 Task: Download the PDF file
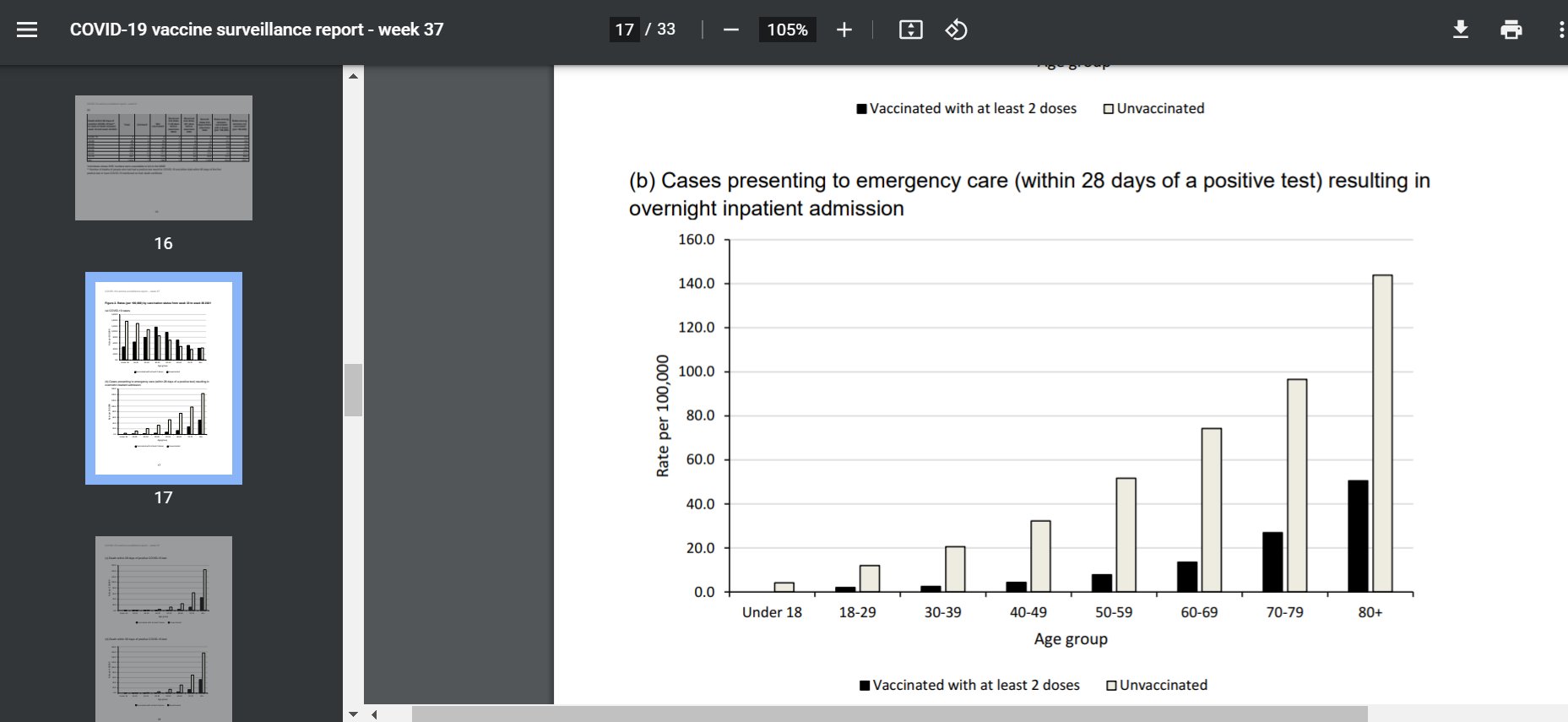point(1461,30)
